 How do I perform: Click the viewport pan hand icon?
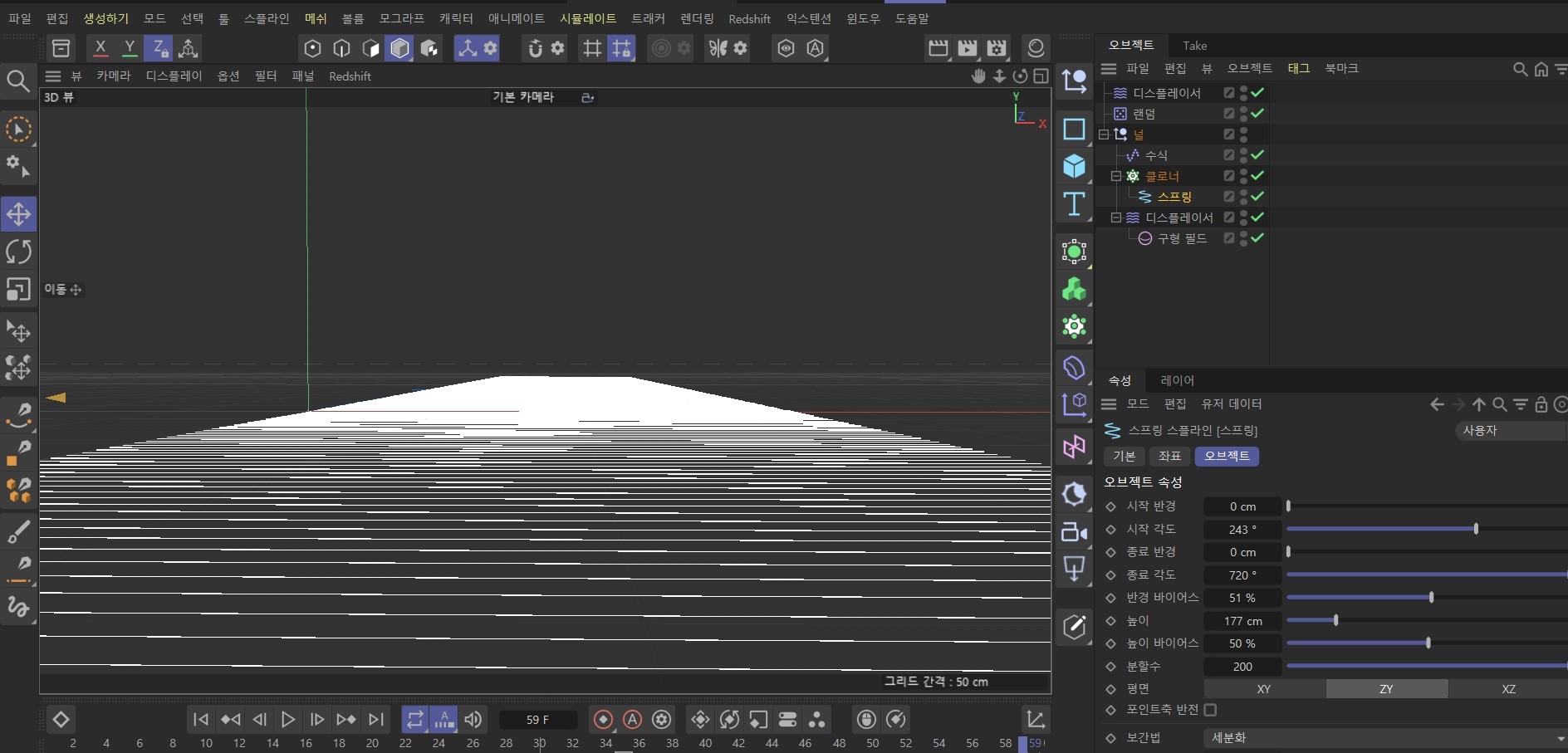click(978, 76)
